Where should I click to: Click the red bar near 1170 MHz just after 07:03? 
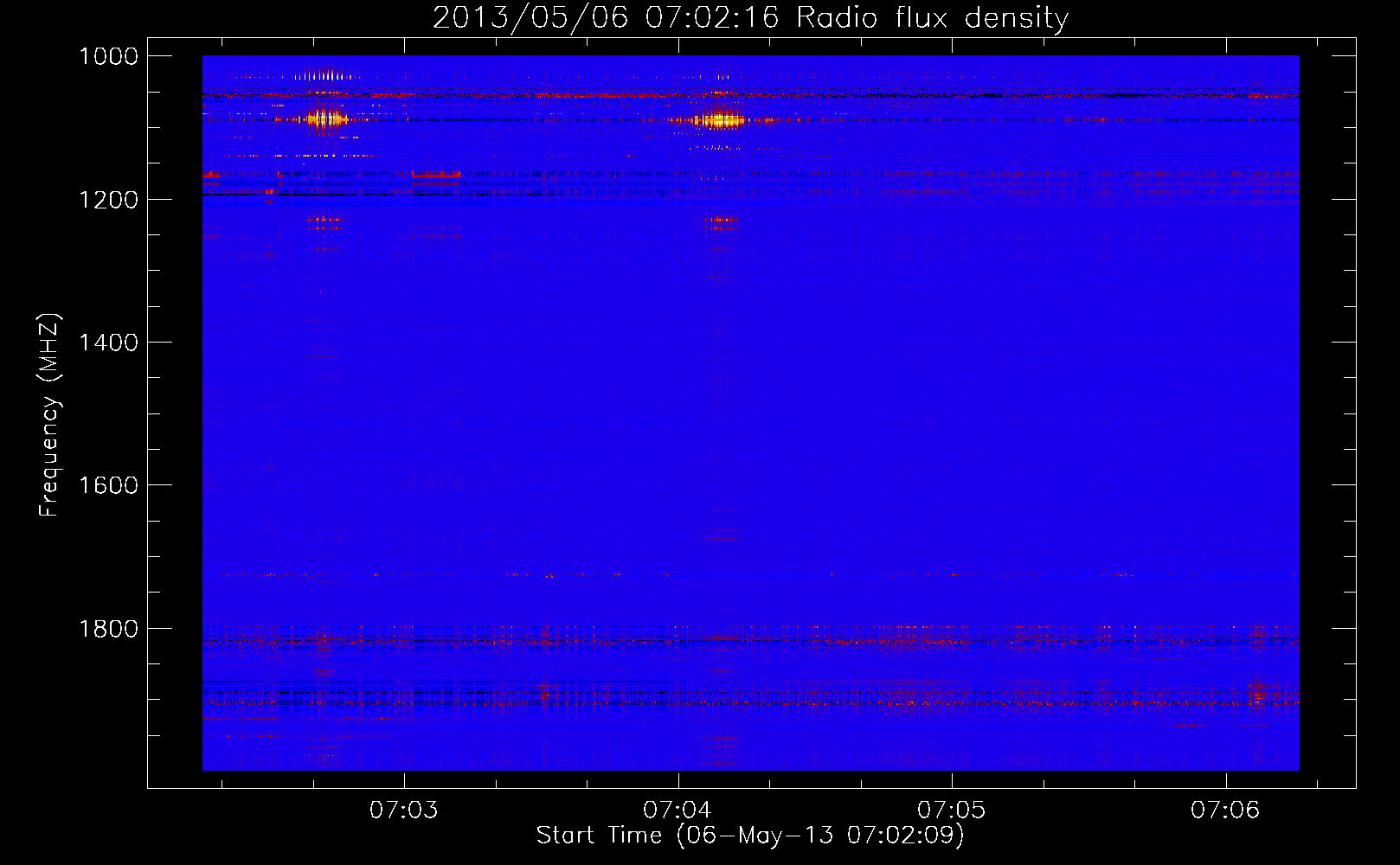pyautogui.click(x=435, y=175)
